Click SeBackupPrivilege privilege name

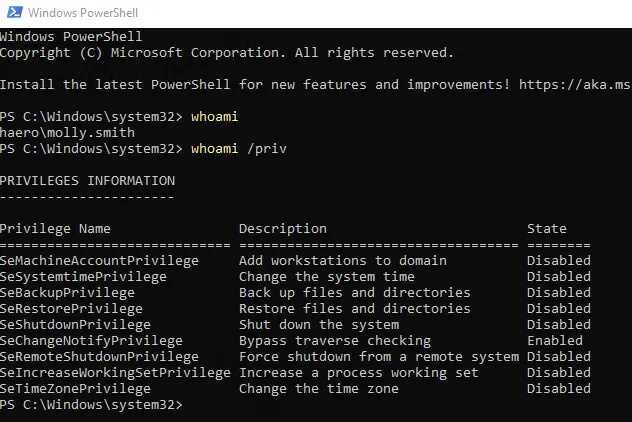67,293
